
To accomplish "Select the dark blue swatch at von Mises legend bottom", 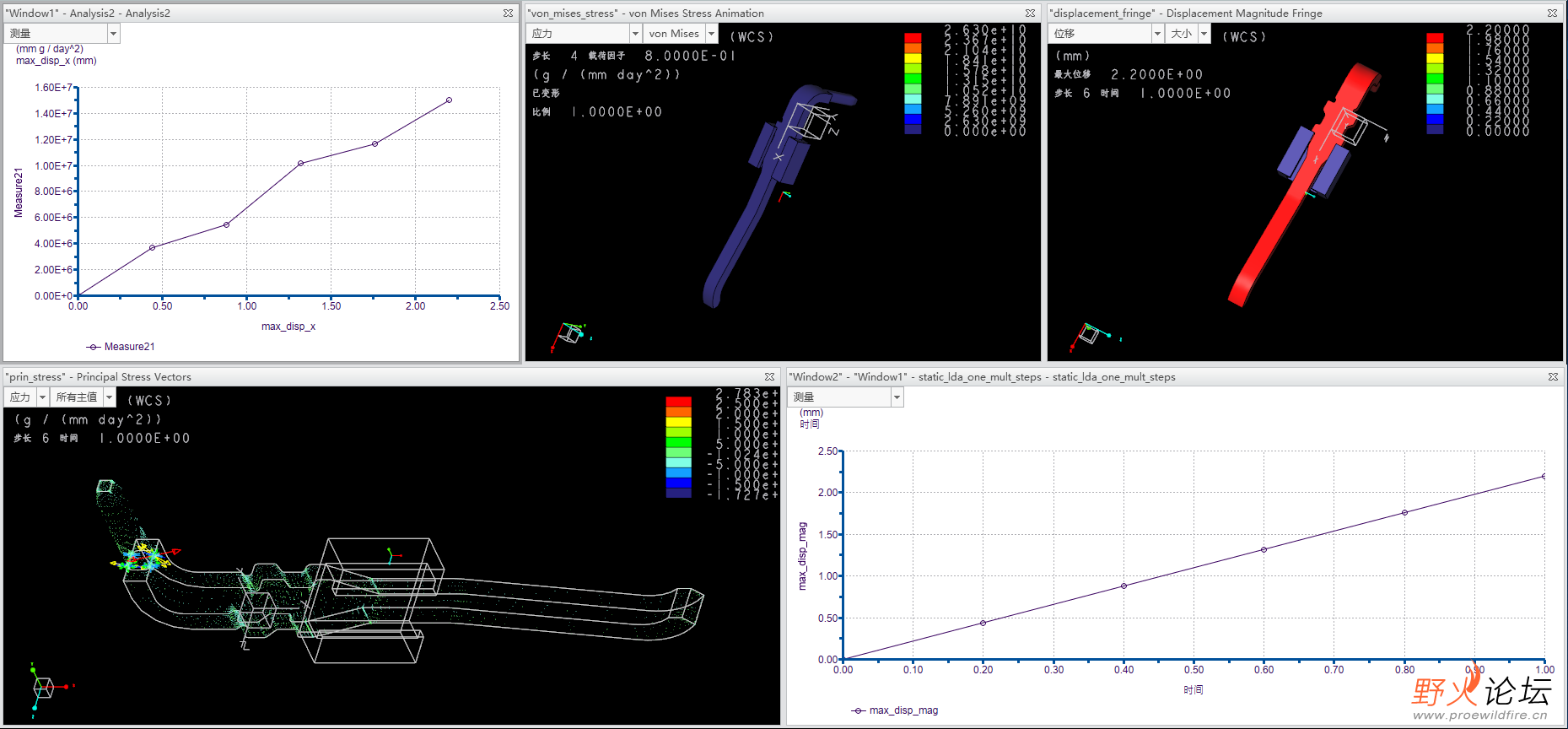I will (x=913, y=129).
